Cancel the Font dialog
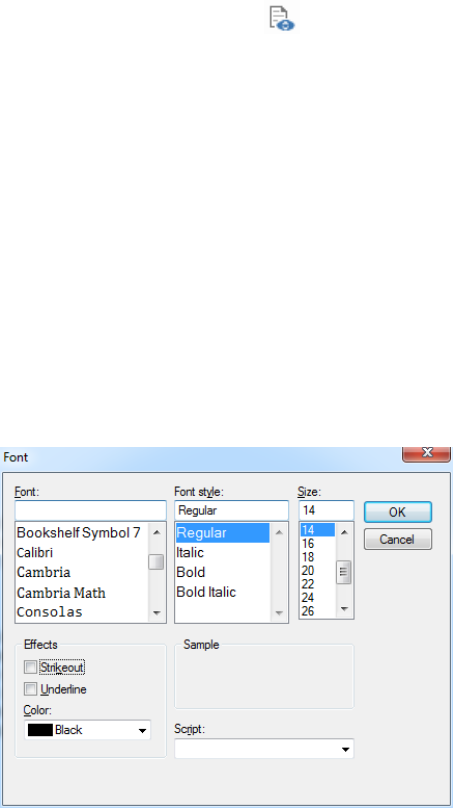 coord(397,539)
